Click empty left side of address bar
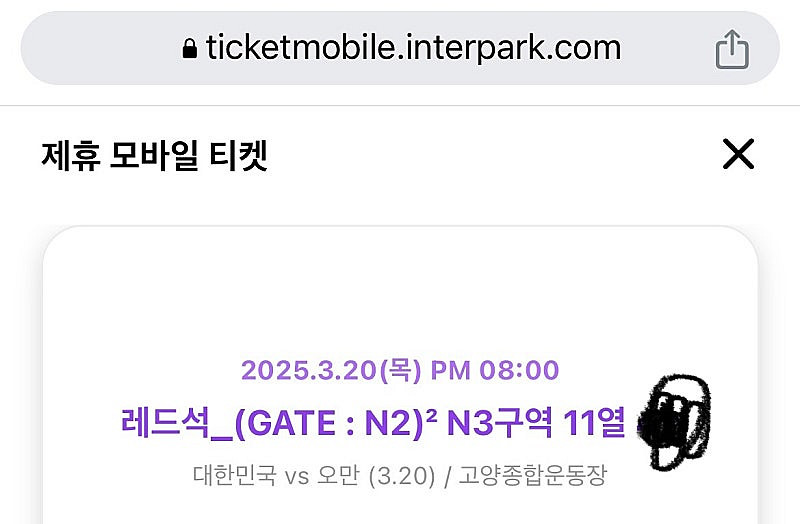Screen dimensions: 800x524 tap(102, 48)
